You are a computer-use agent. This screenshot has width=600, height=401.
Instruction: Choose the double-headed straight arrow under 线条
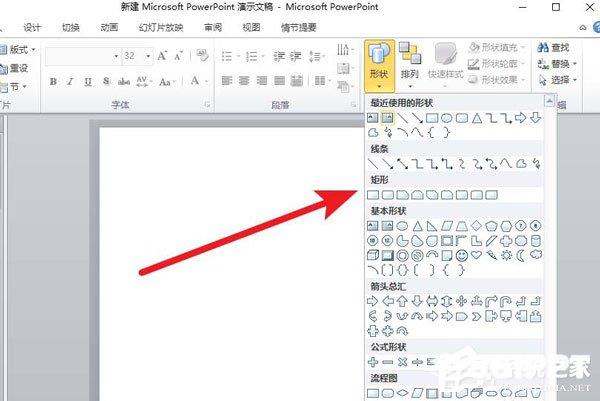click(x=403, y=164)
